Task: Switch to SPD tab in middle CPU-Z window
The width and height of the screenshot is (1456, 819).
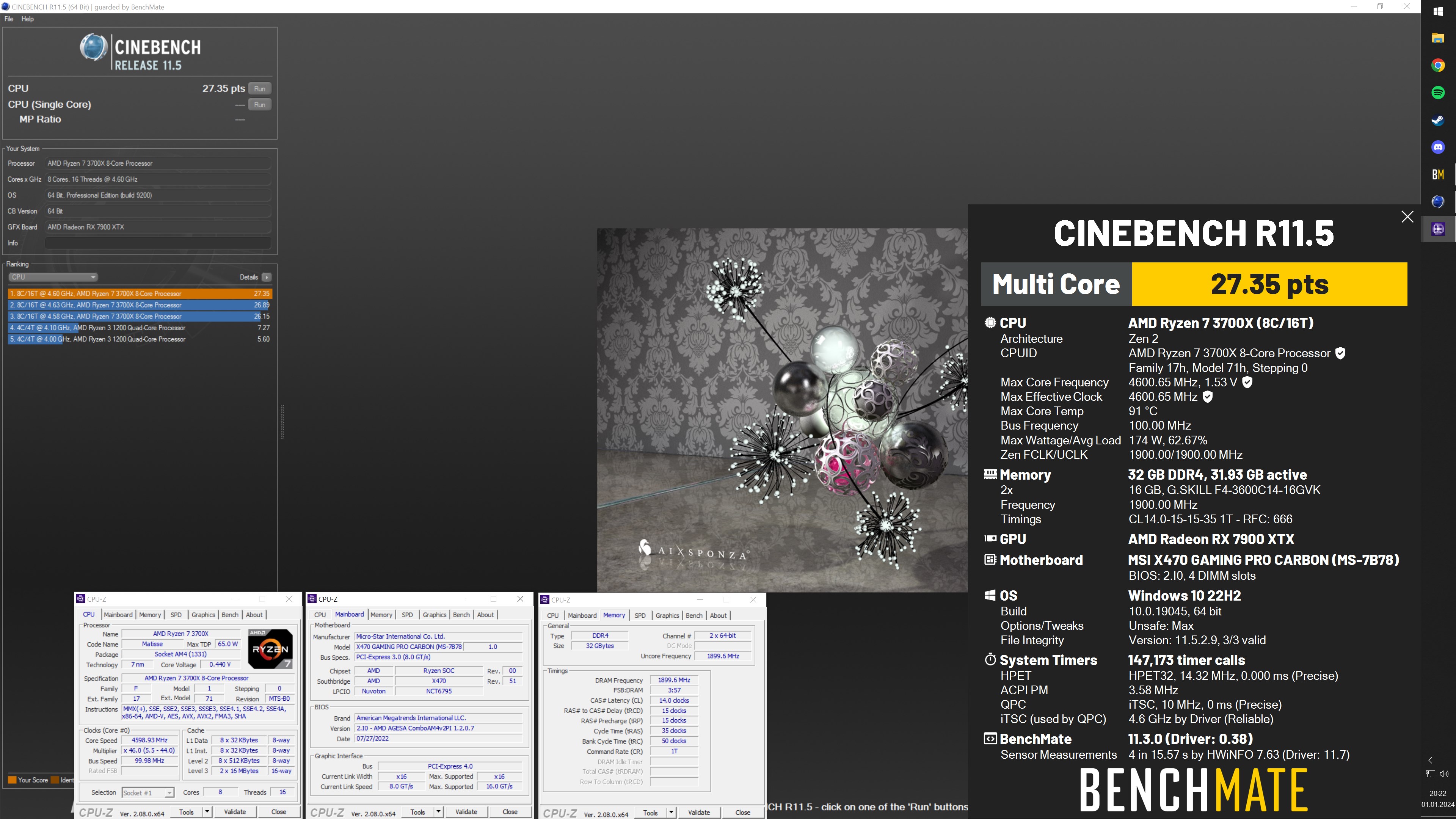Action: (407, 614)
